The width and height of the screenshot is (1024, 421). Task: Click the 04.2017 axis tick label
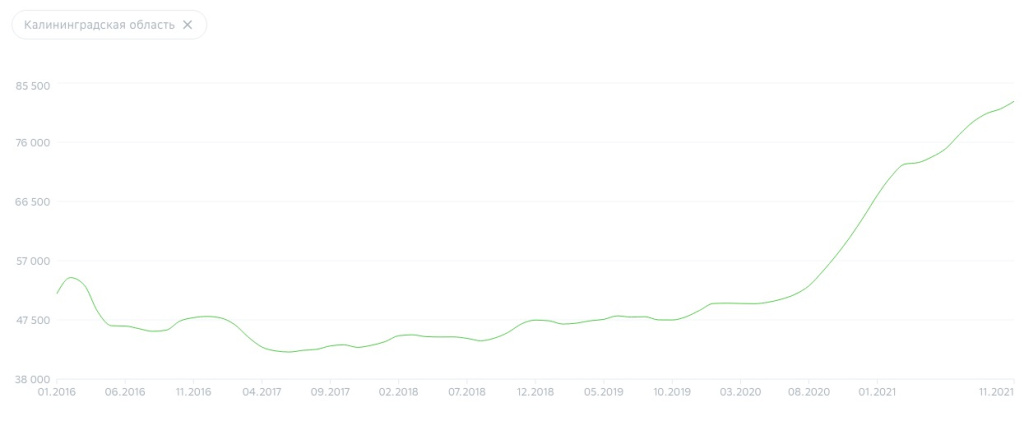coord(261,392)
